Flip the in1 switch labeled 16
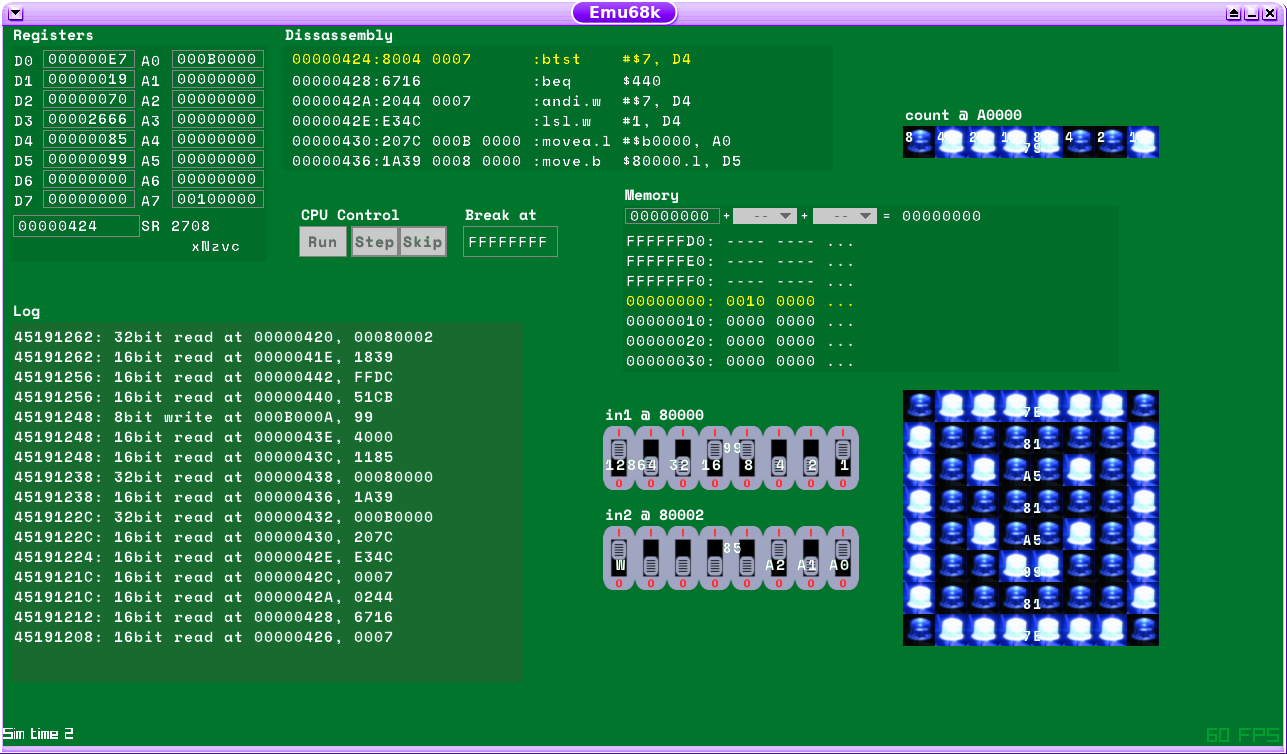The image size is (1287, 754). coord(715,457)
